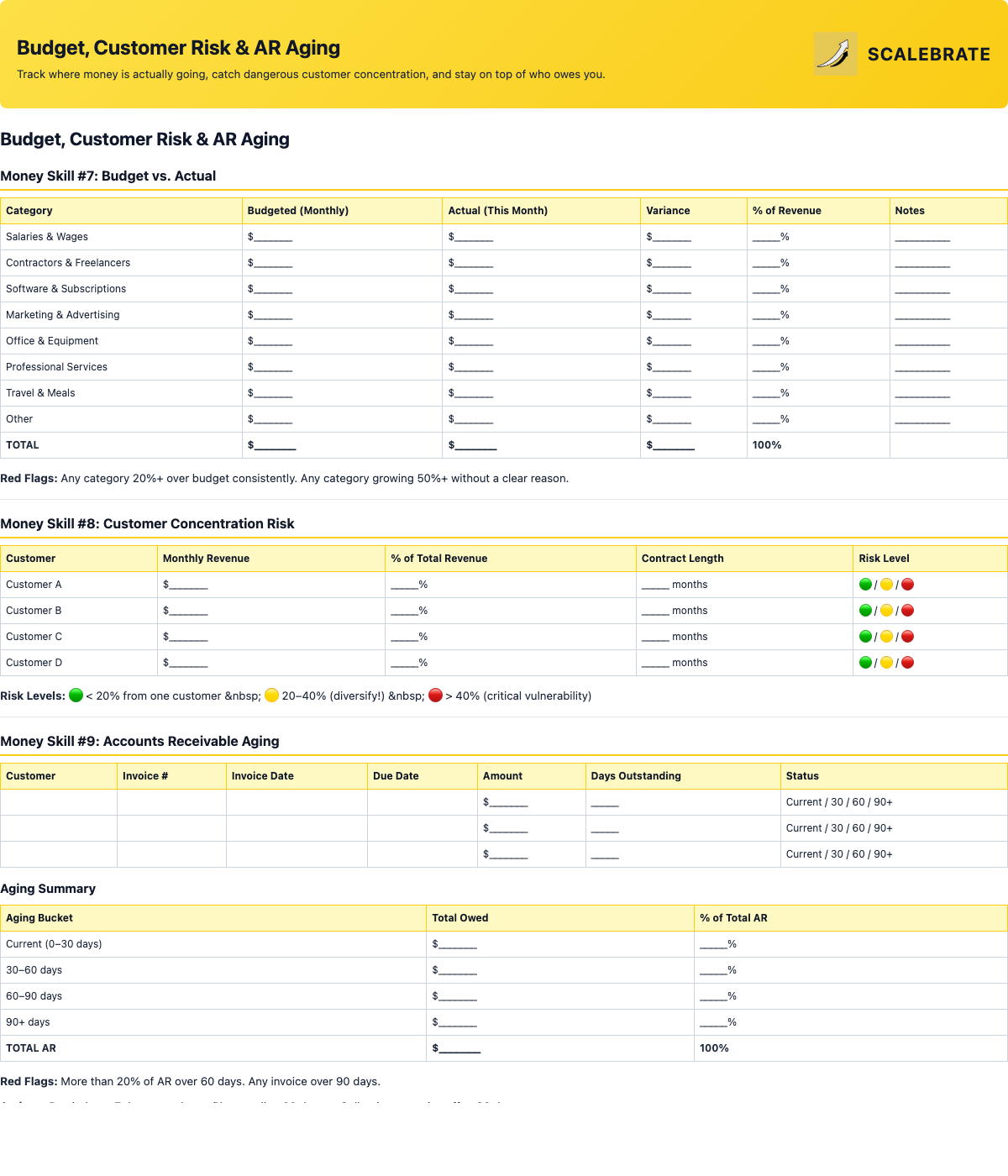The height and width of the screenshot is (1176, 1008).
Task: Select red risk circle for Customer D
Action: pyautogui.click(x=907, y=663)
